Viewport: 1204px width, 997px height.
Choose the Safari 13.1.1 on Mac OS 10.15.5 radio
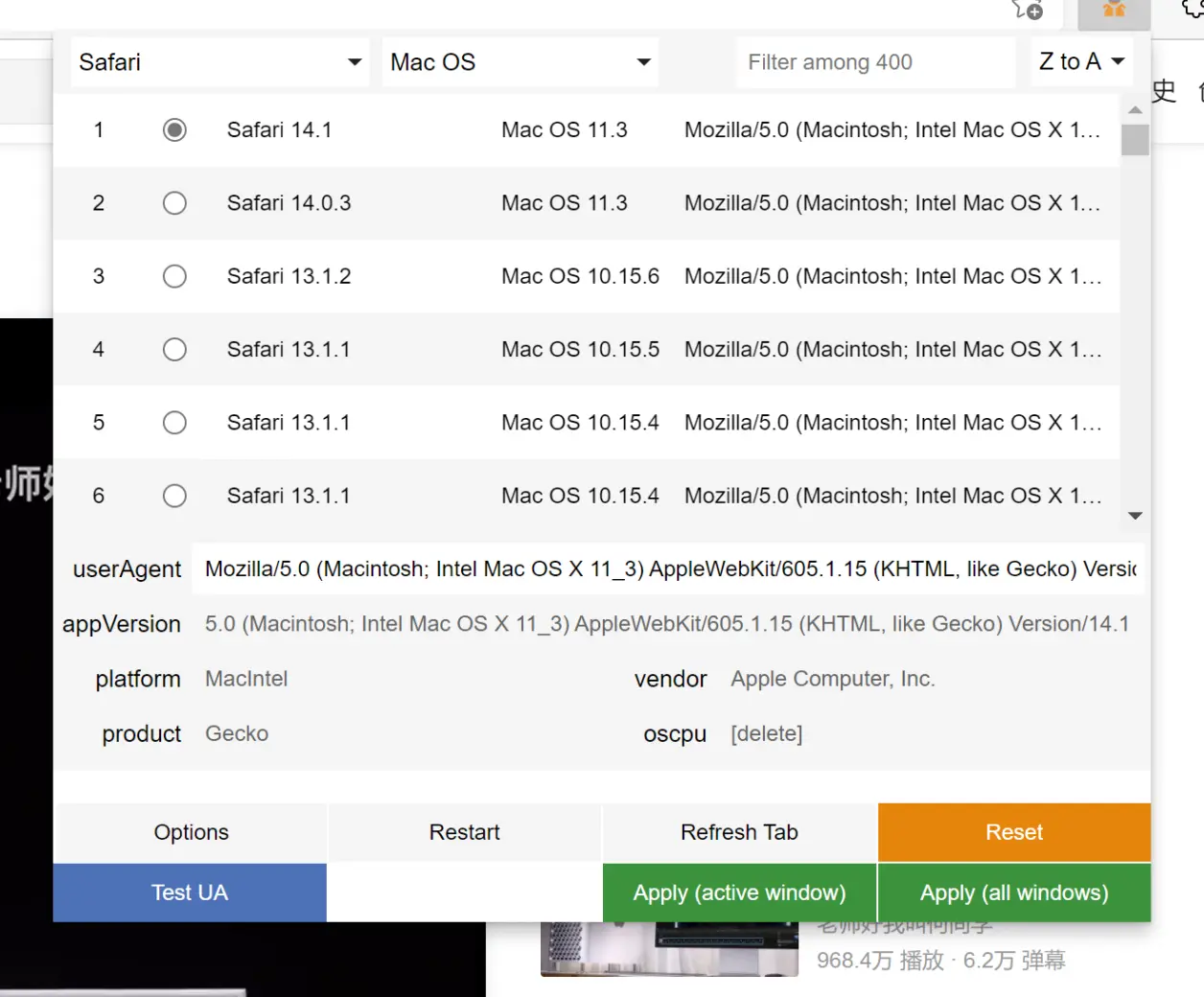pos(174,350)
